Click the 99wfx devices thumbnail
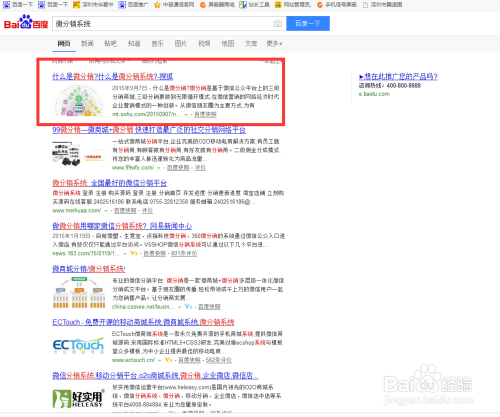This screenshot has height=417, width=500. point(79,154)
